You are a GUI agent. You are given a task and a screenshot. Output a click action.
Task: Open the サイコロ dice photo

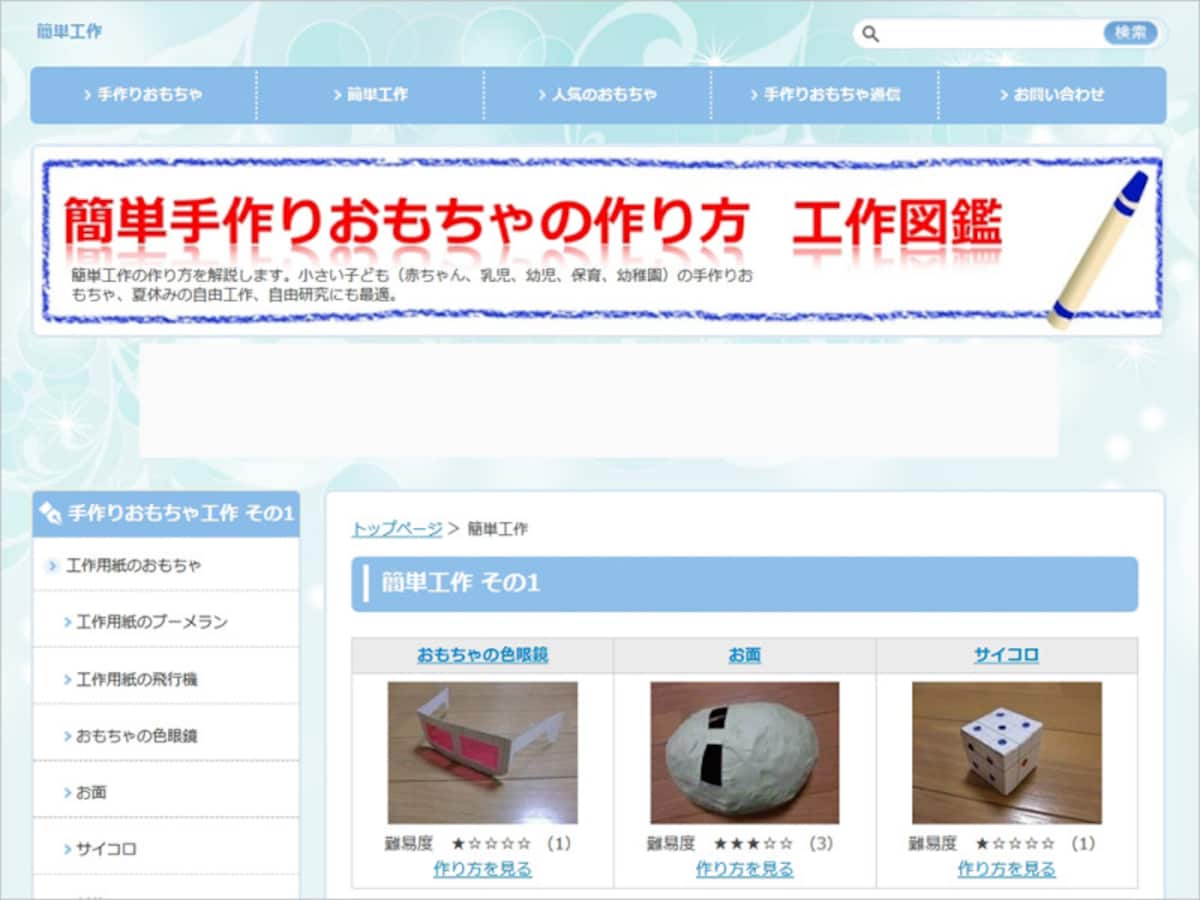[1007, 753]
